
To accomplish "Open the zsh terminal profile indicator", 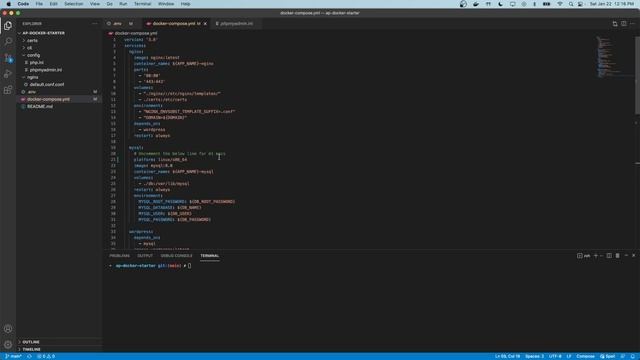I will [583, 256].
